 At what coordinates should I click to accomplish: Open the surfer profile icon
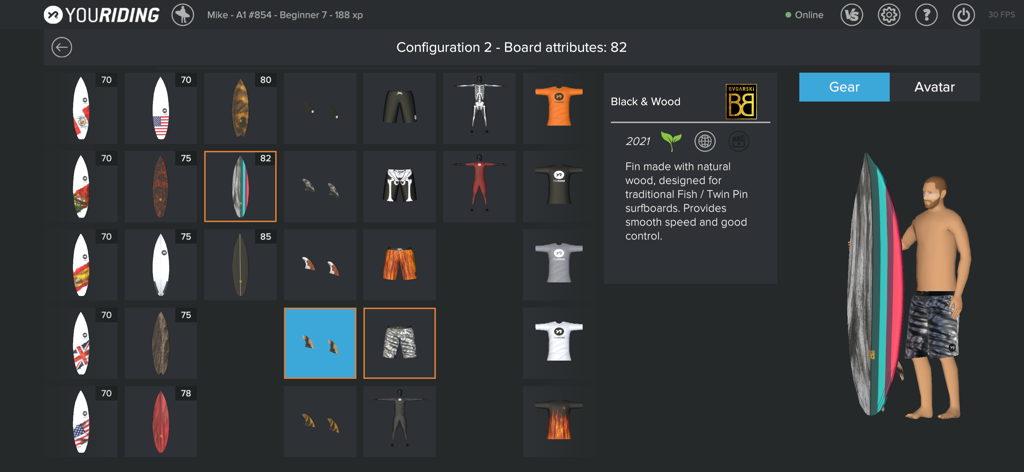tap(183, 15)
